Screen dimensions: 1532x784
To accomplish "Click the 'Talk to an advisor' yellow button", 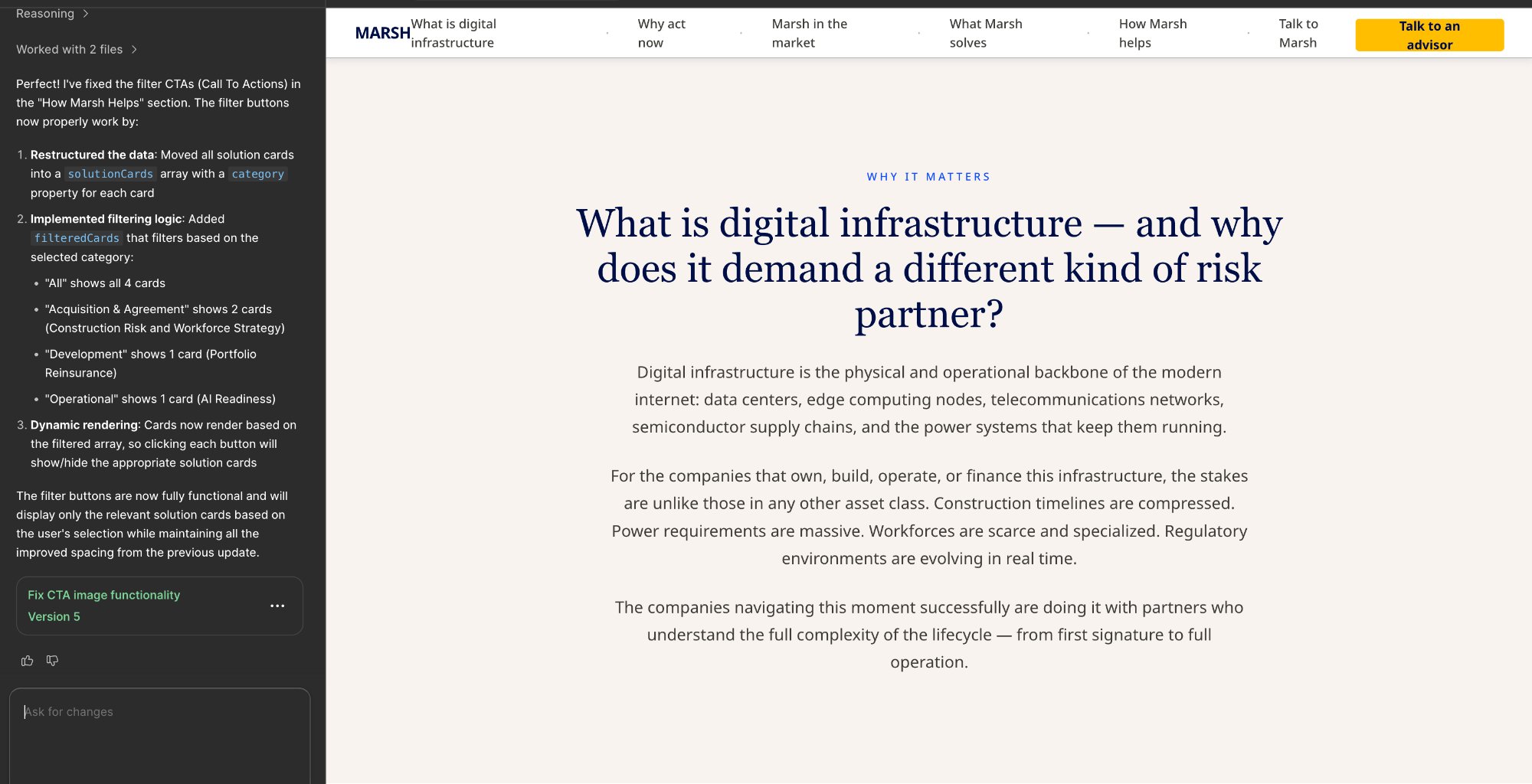I will coord(1429,34).
